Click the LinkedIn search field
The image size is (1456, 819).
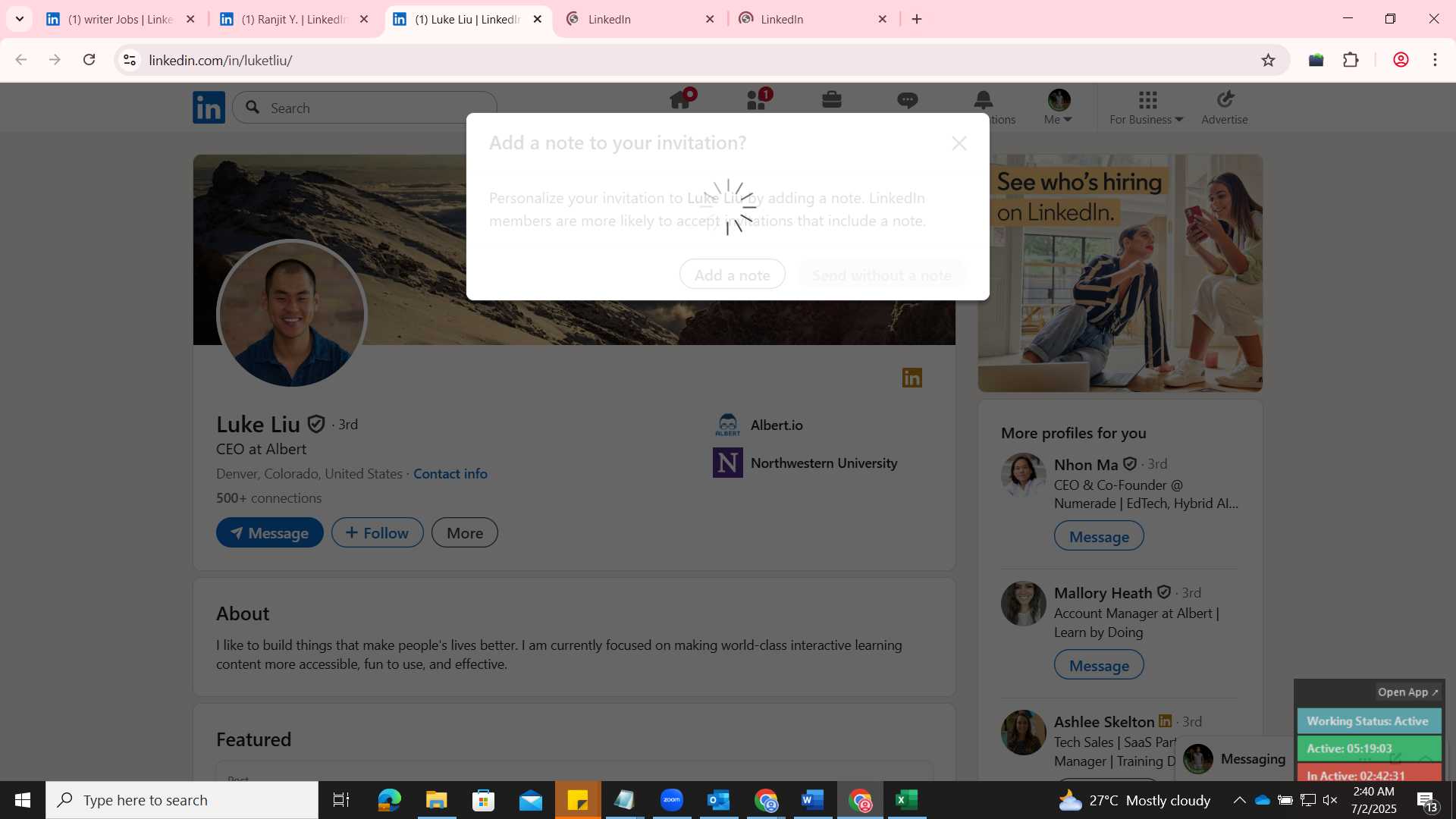coord(365,108)
